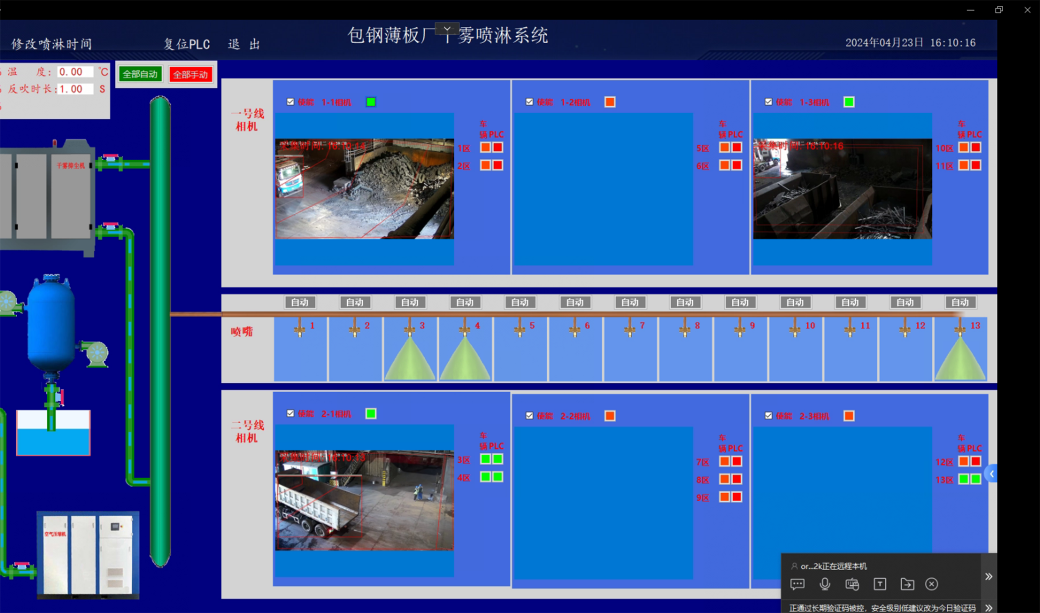Viewport: 1040px width, 613px height.
Task: Enable the 使能 checkbox for 2-2相机
Action: point(530,413)
